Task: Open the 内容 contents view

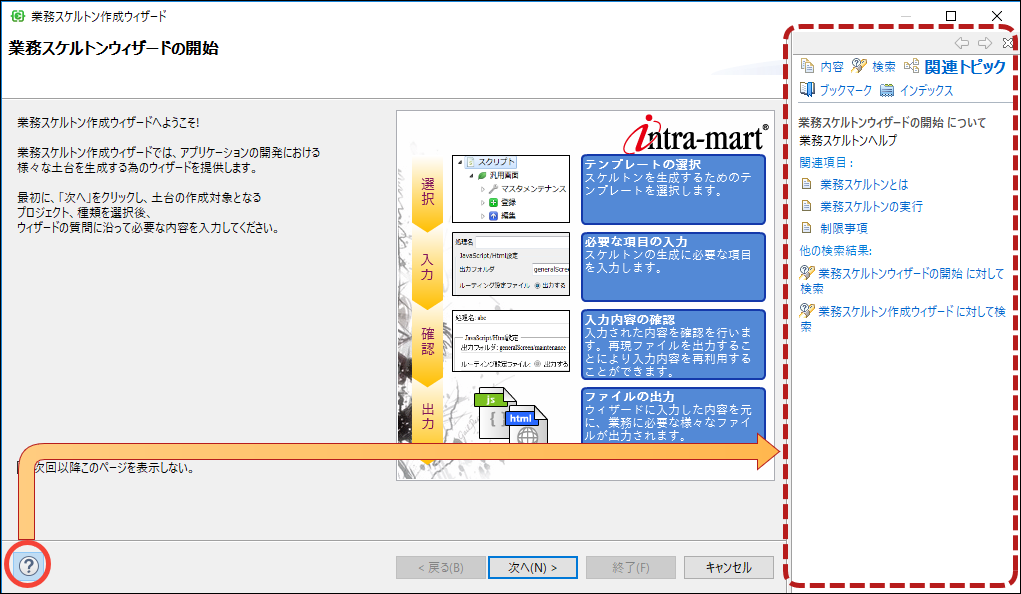Action: (832, 66)
